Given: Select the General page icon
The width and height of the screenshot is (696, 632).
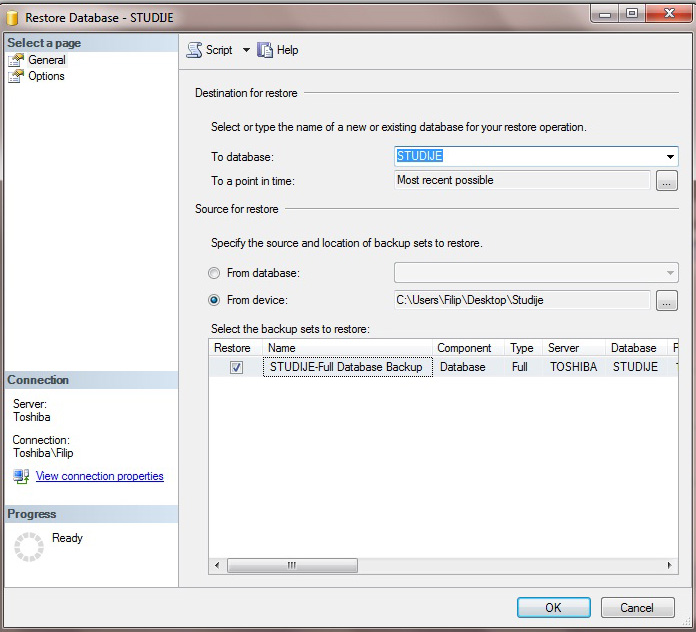Looking at the screenshot, I should [x=16, y=60].
